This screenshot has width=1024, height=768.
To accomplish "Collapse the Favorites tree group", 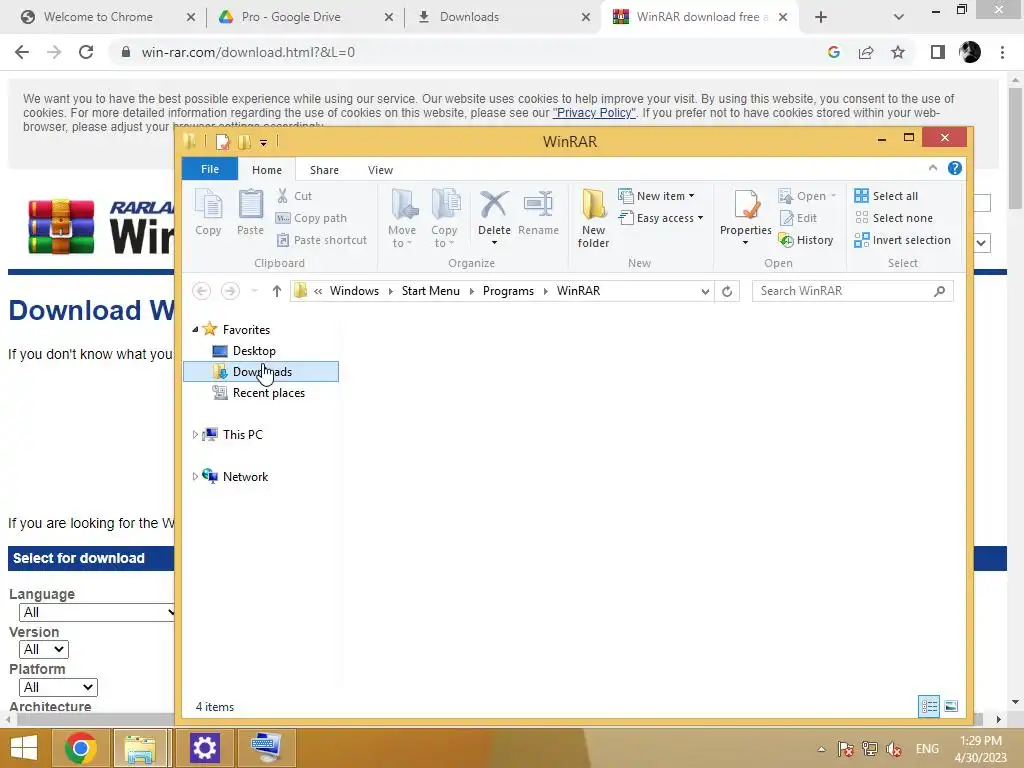I will point(195,330).
